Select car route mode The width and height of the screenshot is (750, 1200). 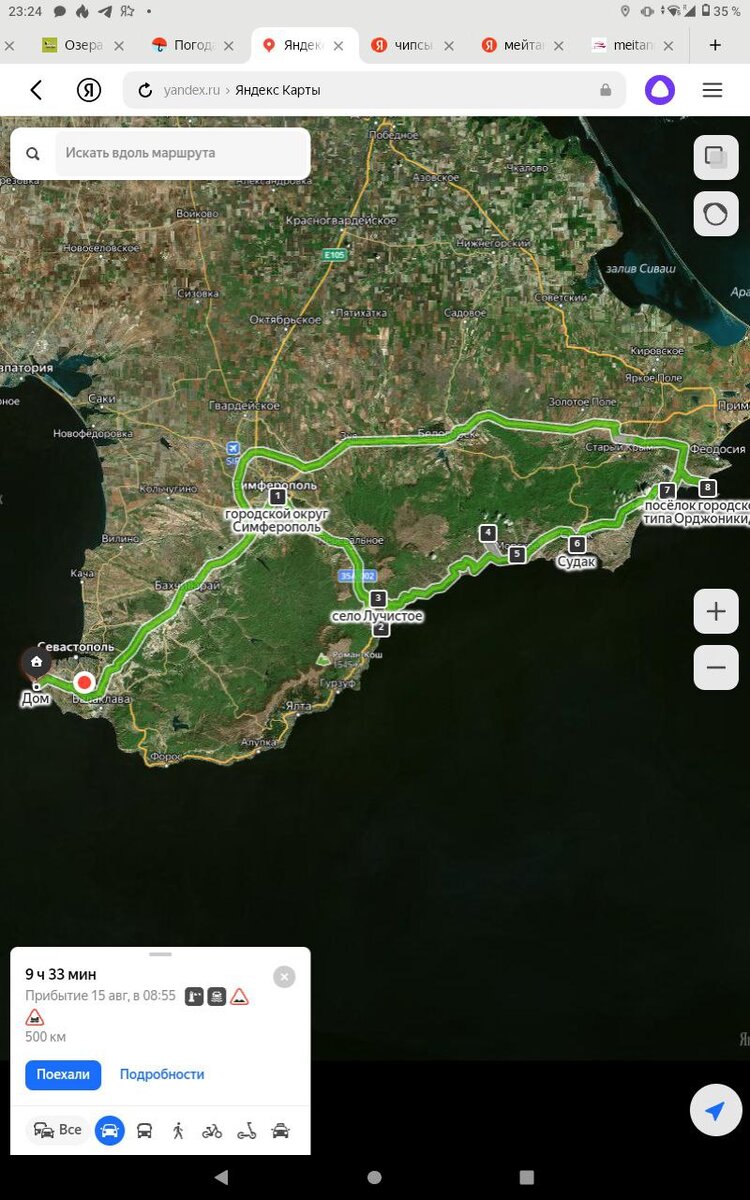pos(110,1131)
